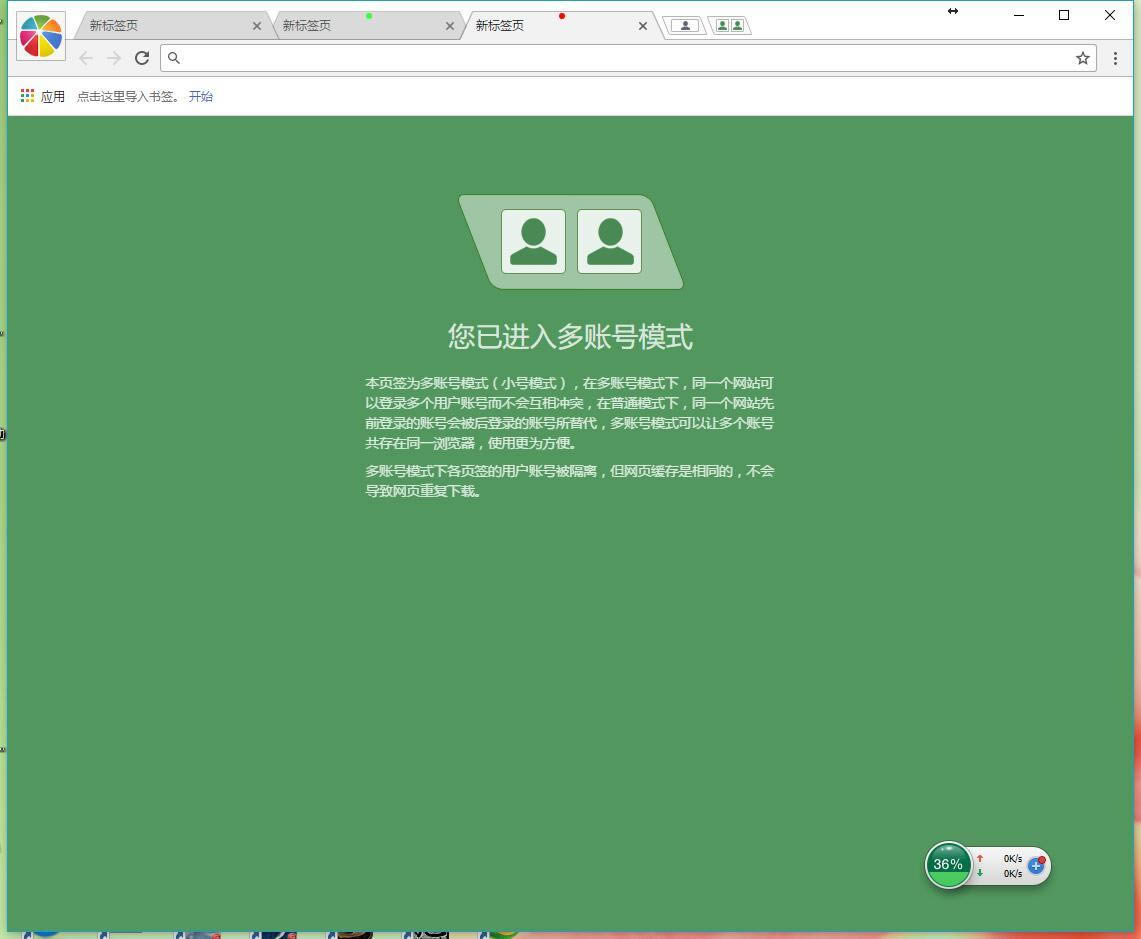The image size is (1141, 939).
Task: Focus the address bar input field
Action: click(620, 58)
